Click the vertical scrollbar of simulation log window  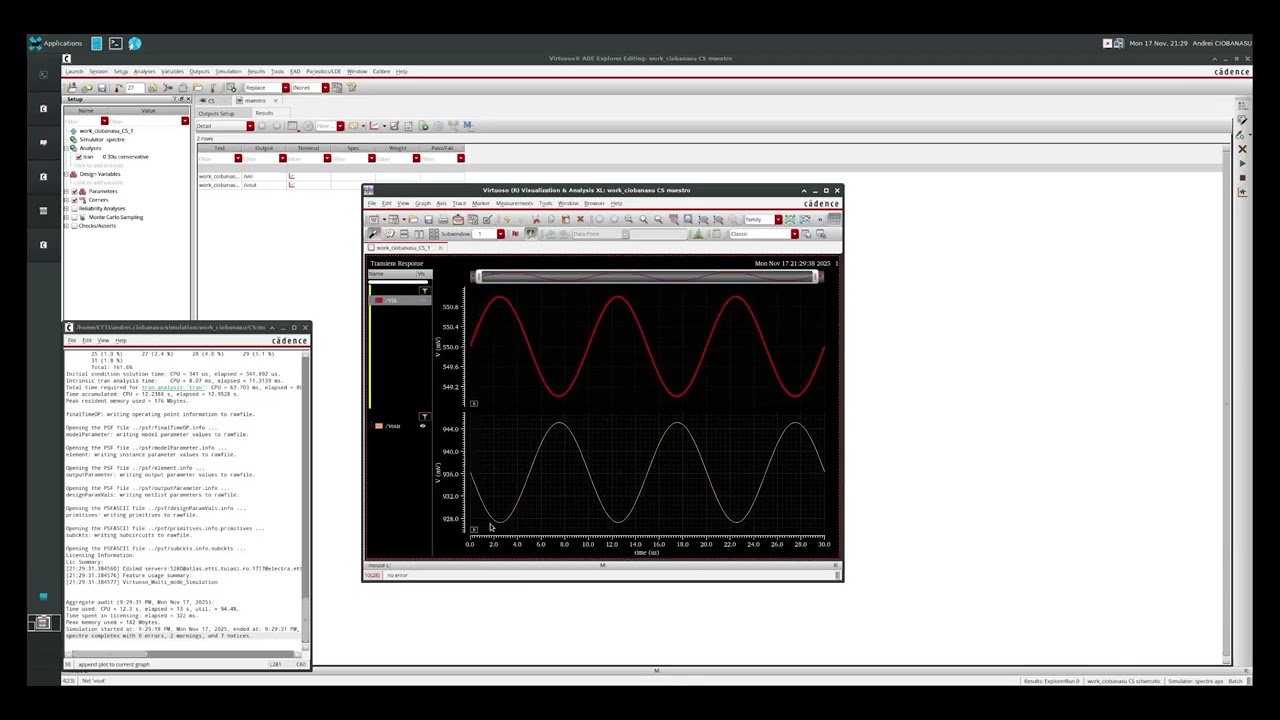coord(306,500)
